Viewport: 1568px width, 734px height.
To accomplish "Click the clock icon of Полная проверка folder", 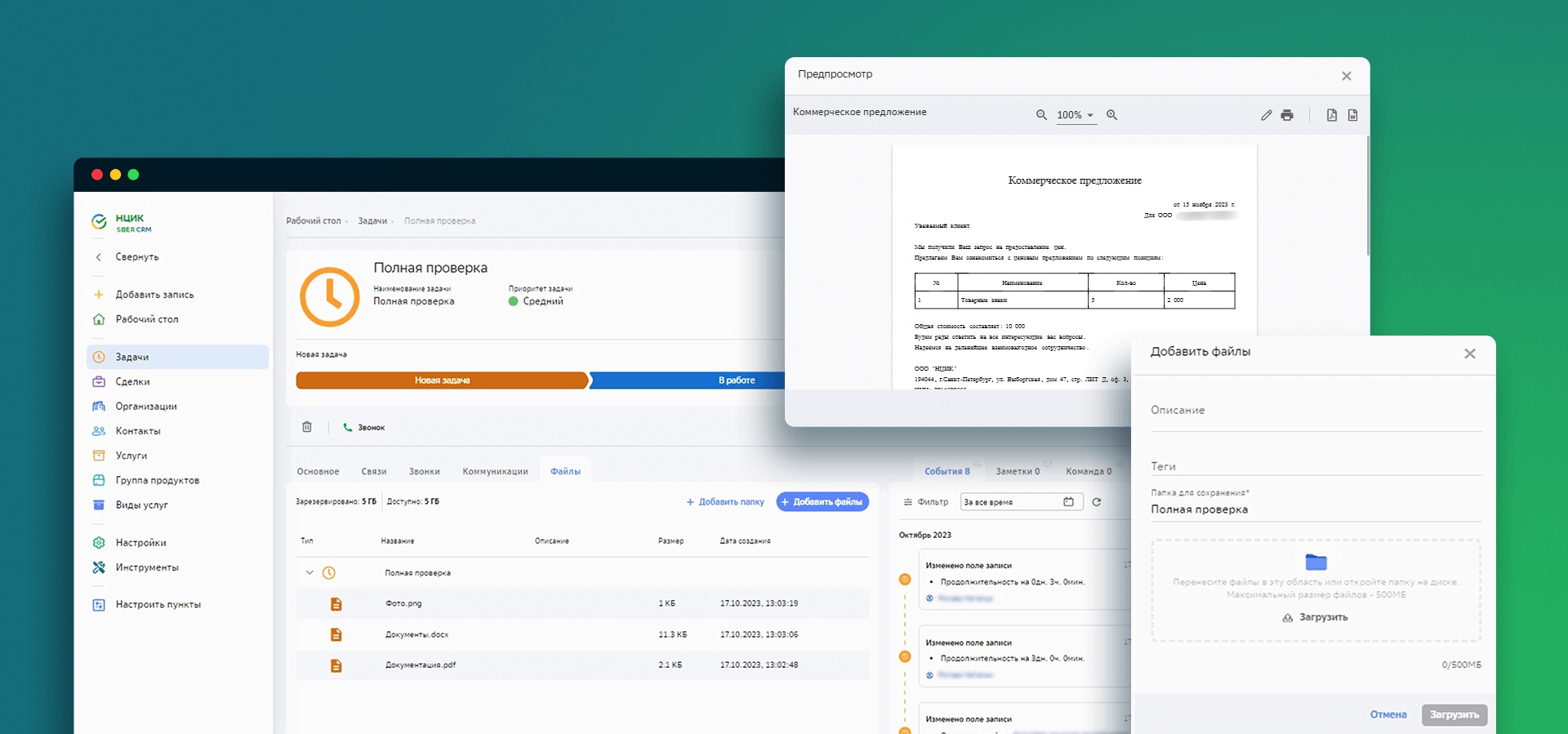I will [329, 573].
